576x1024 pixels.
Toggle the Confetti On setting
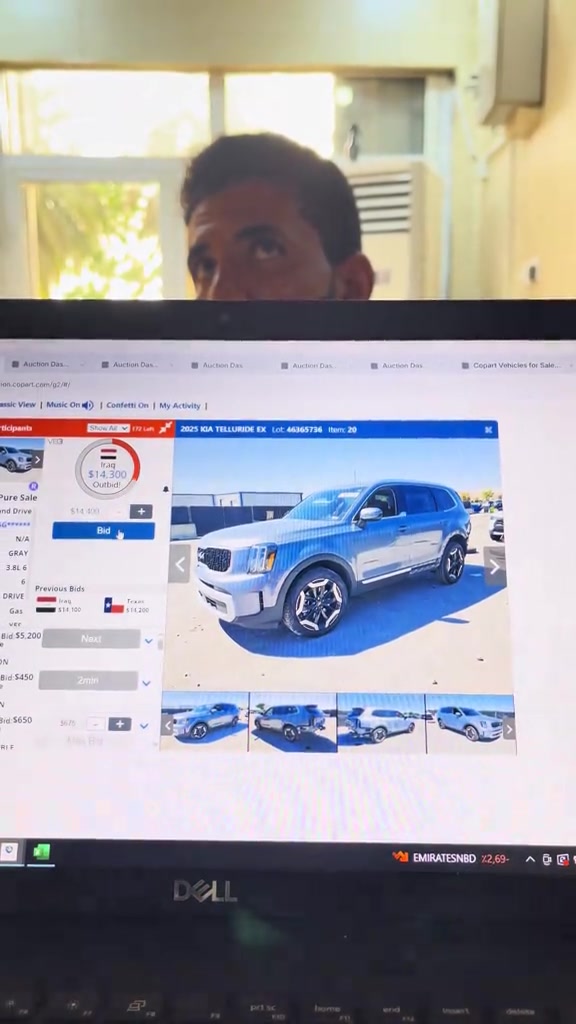[127, 406]
